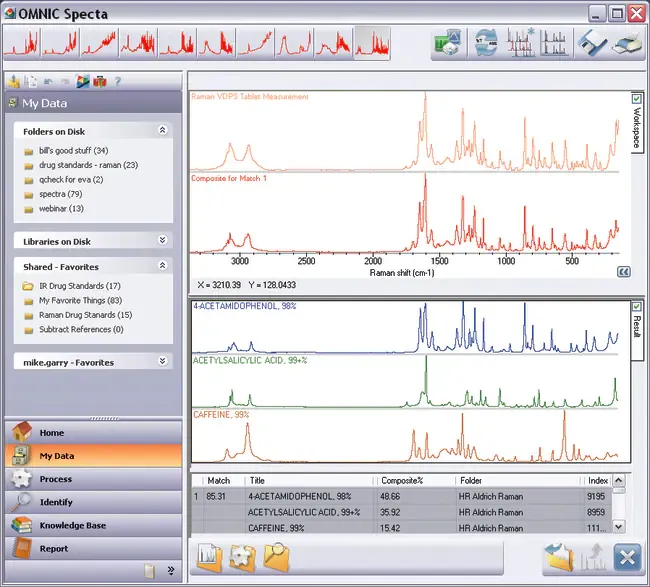
Task: Open the Identify section
Action: pyautogui.click(x=94, y=502)
